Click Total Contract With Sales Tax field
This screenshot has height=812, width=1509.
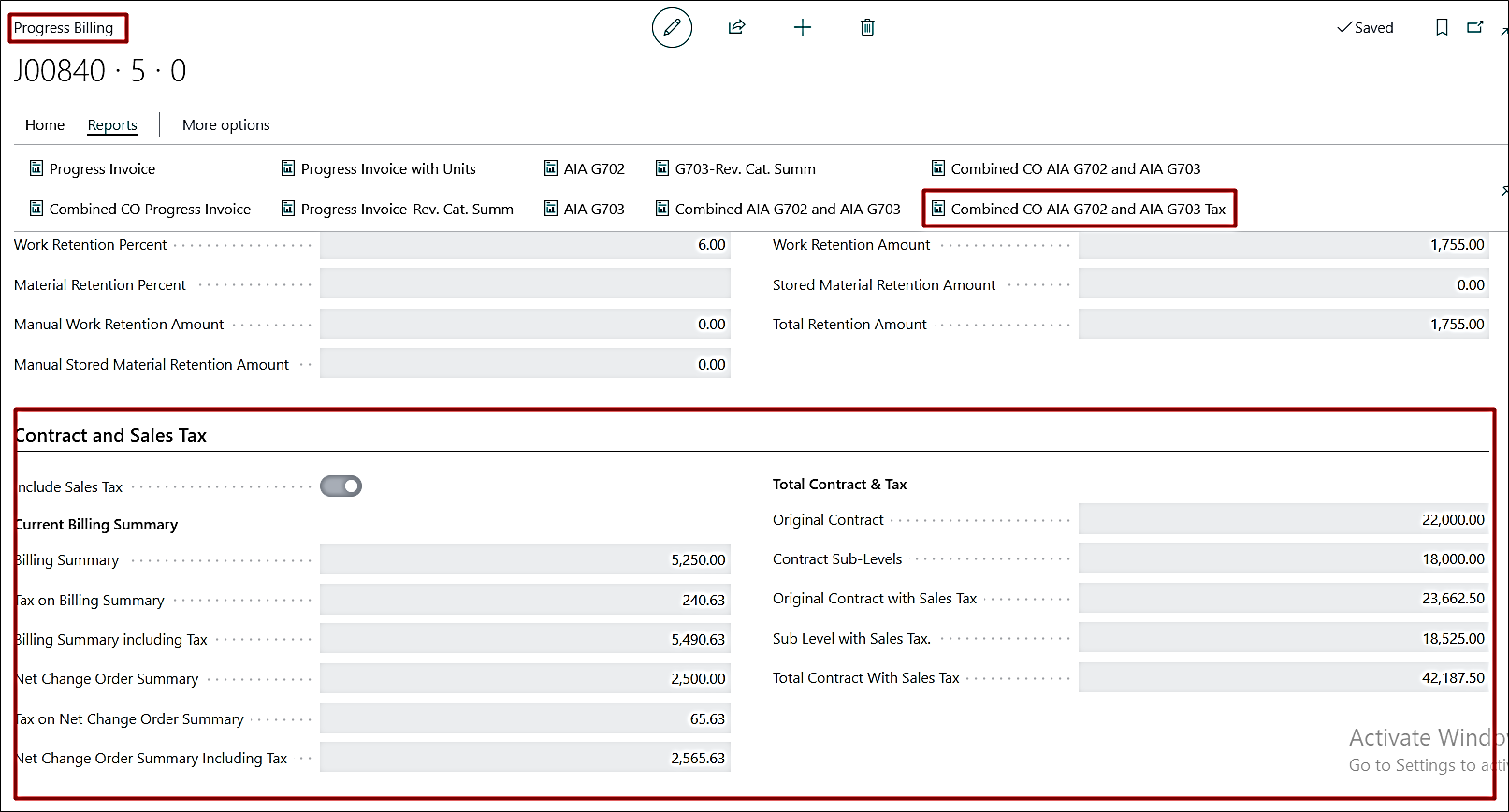coord(1284,677)
